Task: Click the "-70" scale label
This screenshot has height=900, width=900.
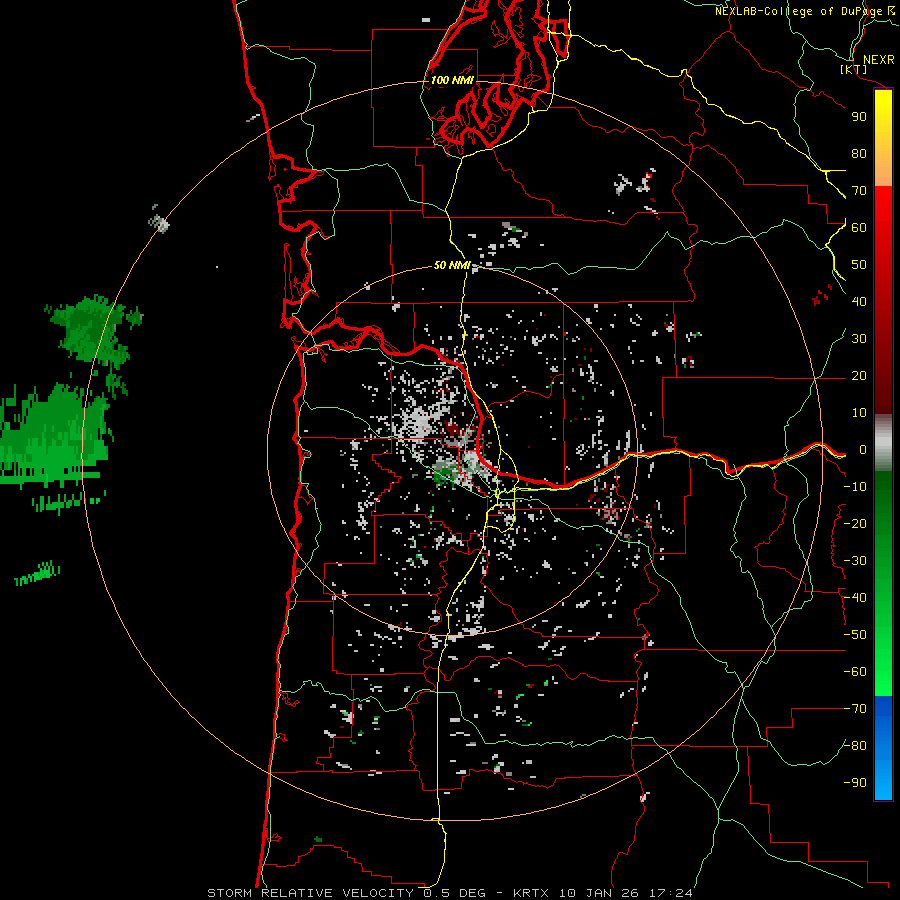Action: coord(856,709)
